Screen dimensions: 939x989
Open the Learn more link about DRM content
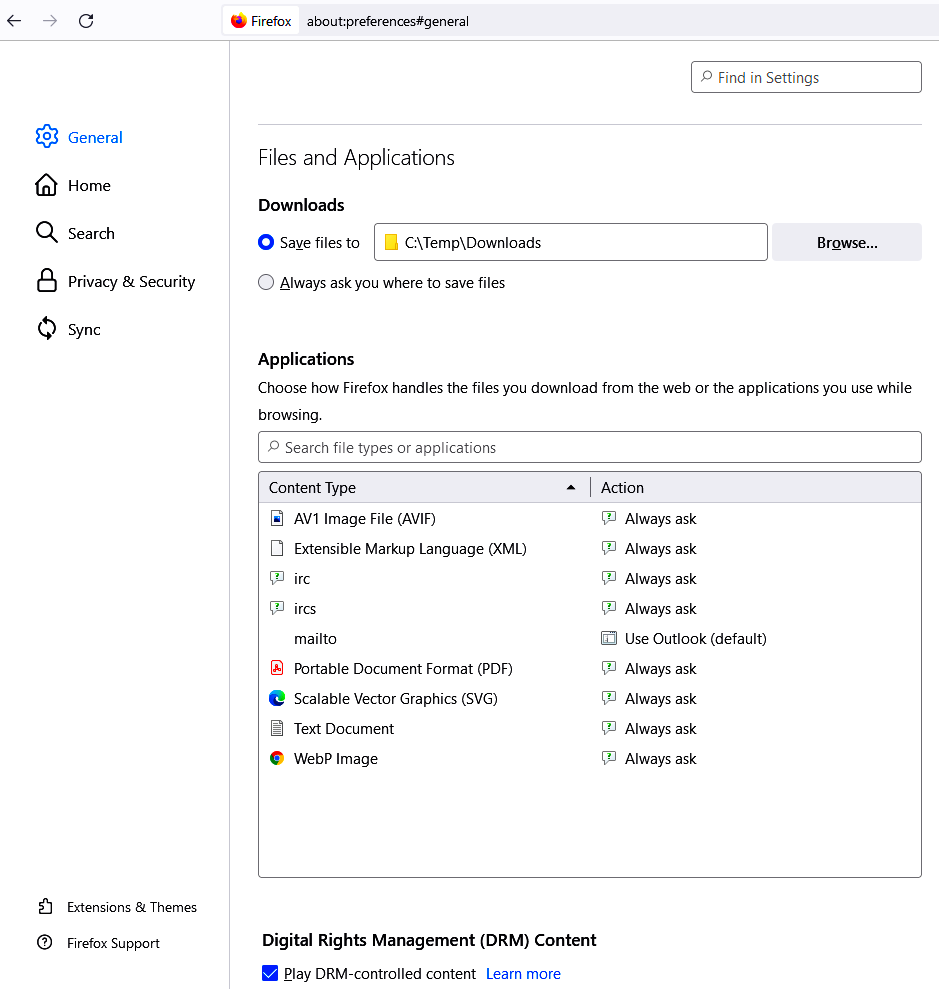coord(523,973)
